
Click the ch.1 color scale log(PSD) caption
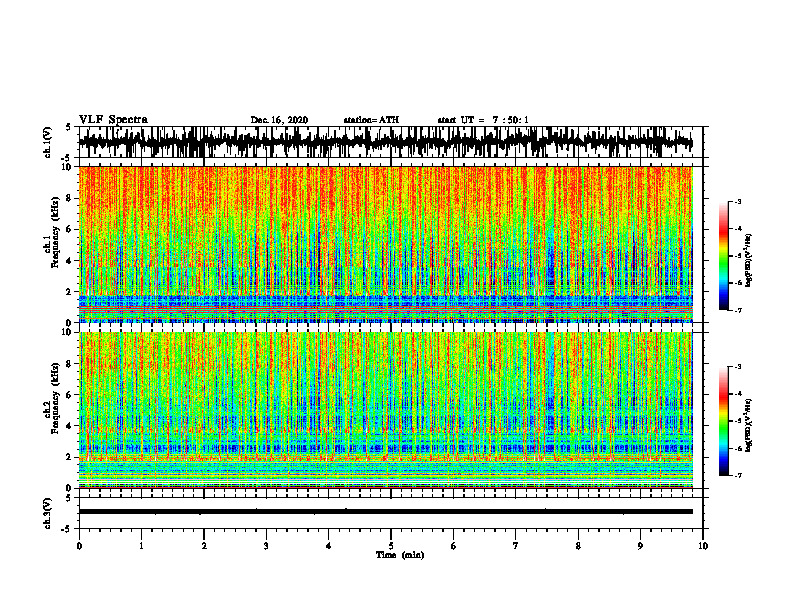(x=749, y=261)
